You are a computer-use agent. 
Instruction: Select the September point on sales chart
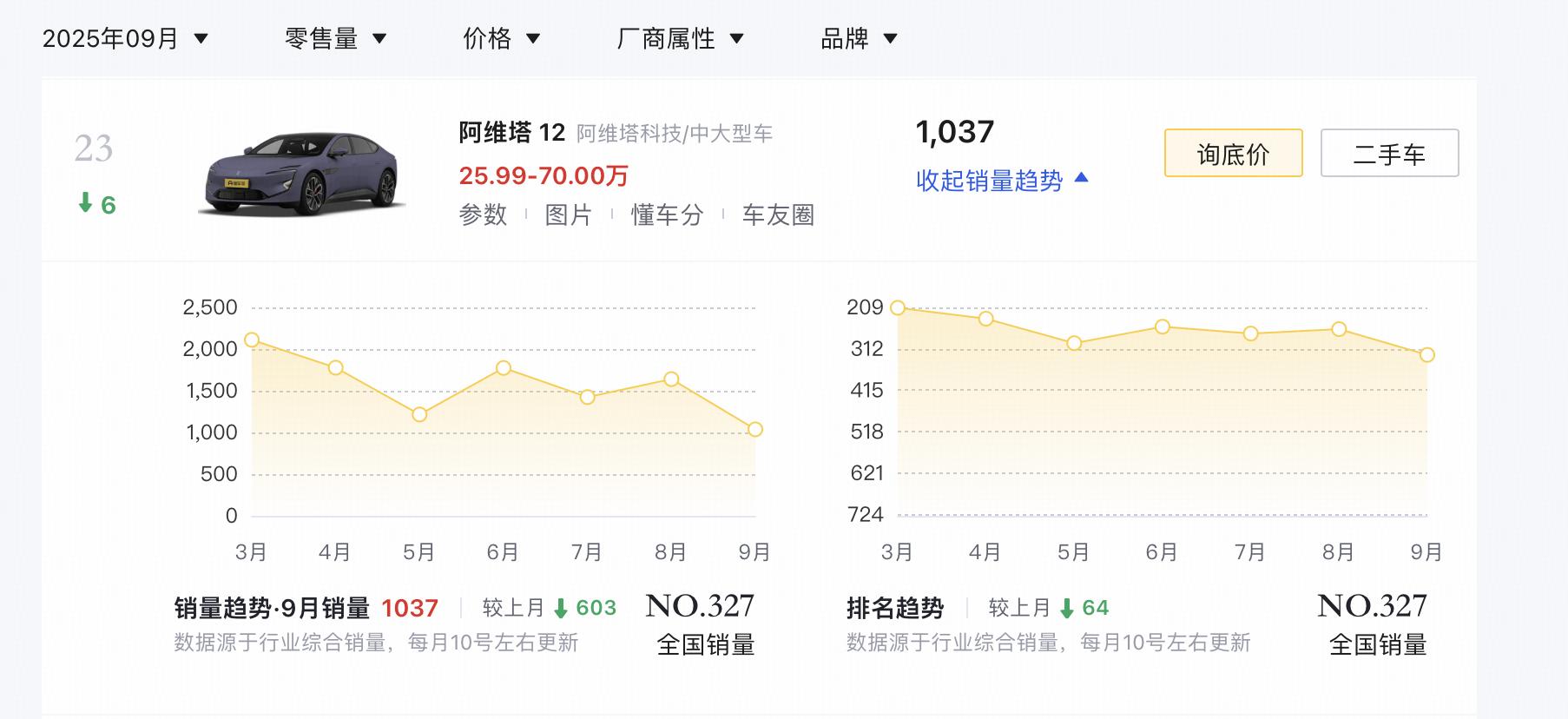point(755,429)
